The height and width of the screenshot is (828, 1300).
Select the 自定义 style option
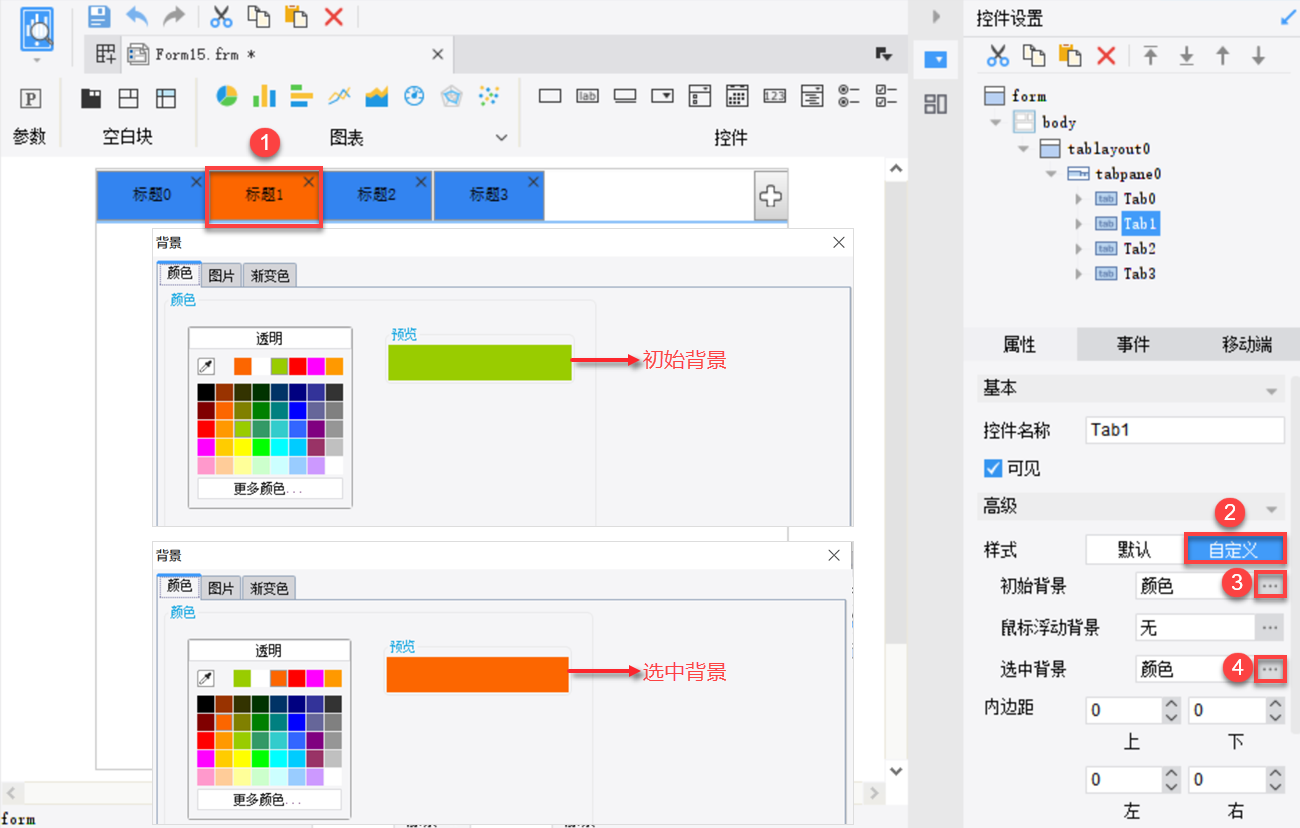[1235, 549]
